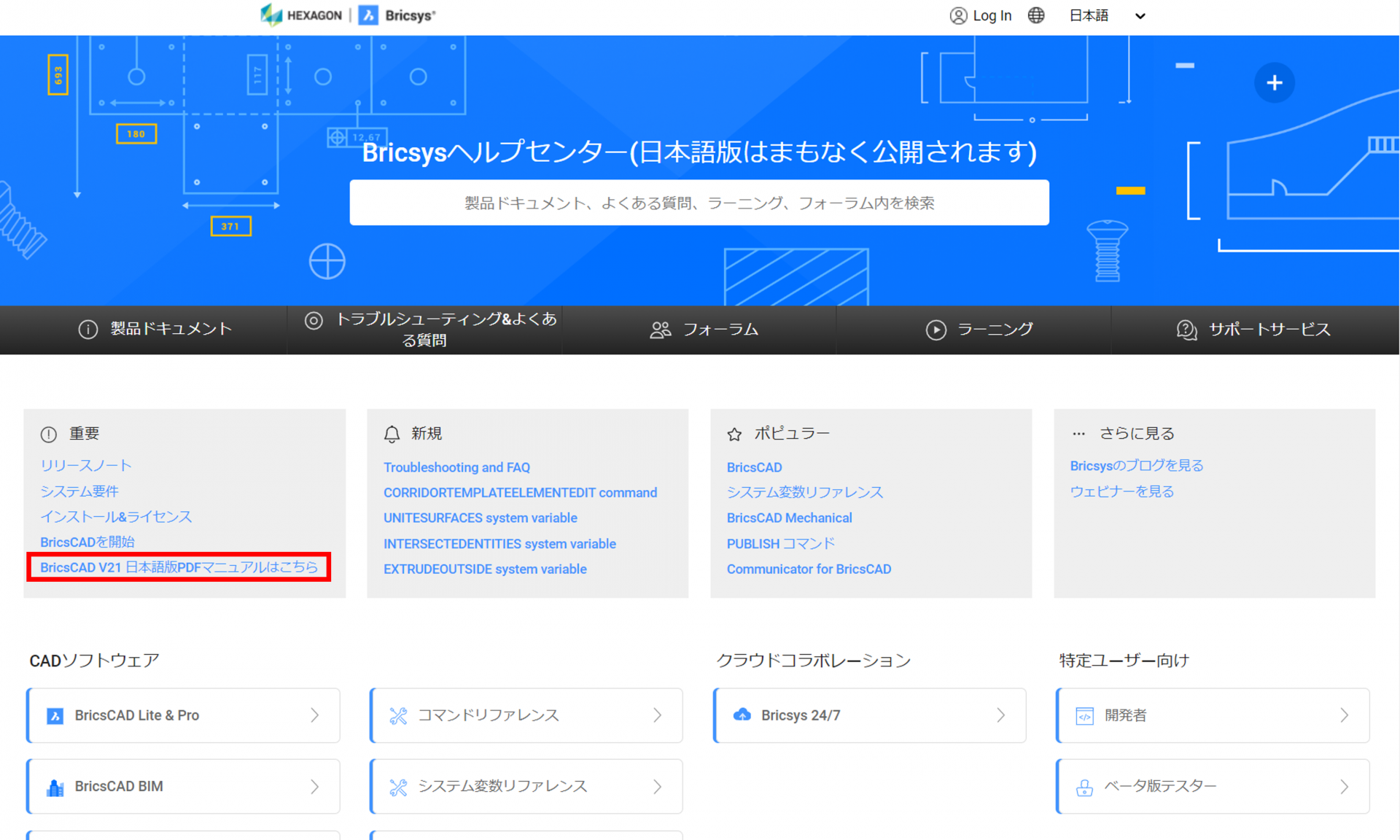Click the play icon beside ラーニング

936,330
